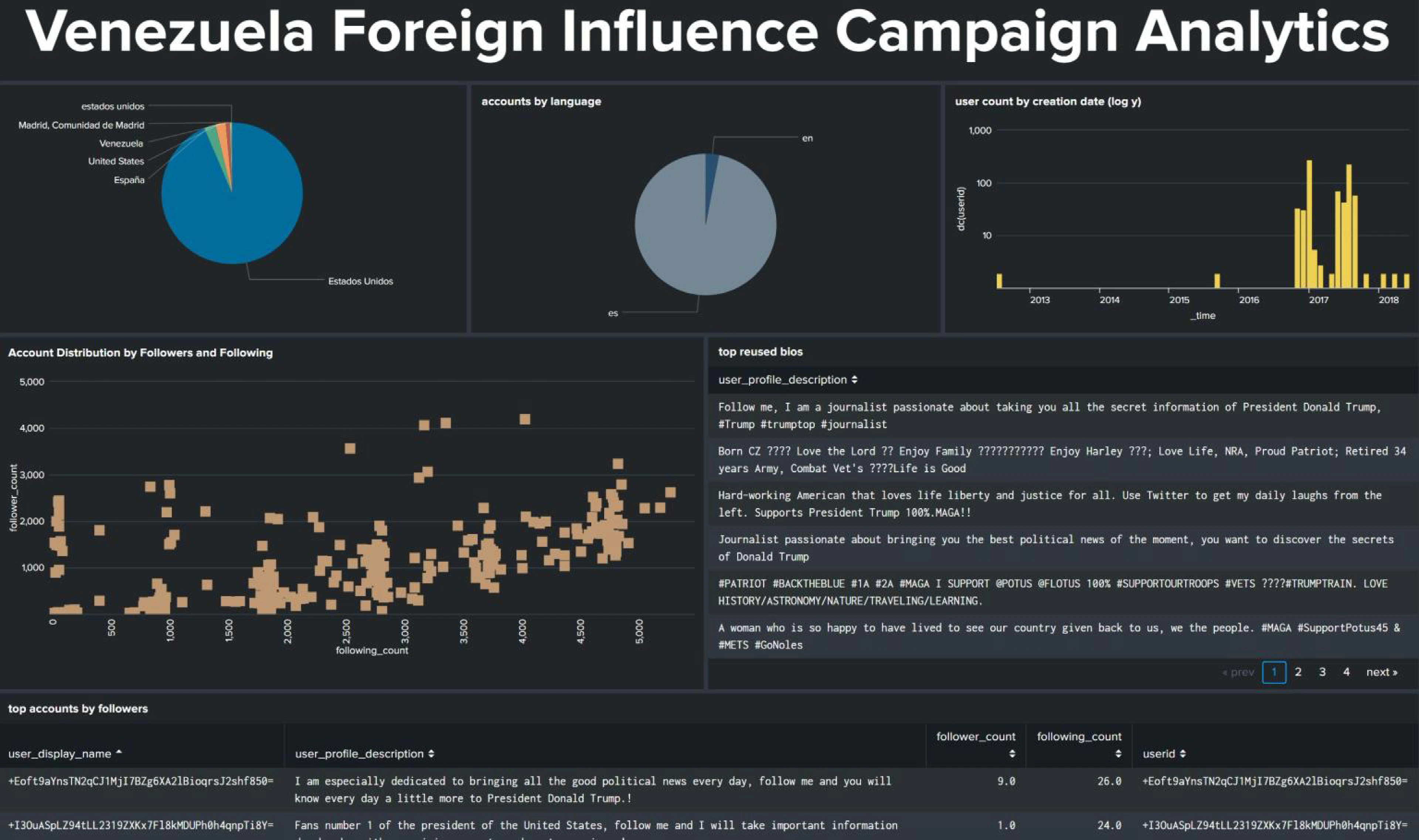Click display name '+I3OuASpLZ94tLL2319ZXKx7Fl8kMDUPh0h4qnpTi8Y='
Viewport: 1419px width, 840px height.
click(x=140, y=825)
